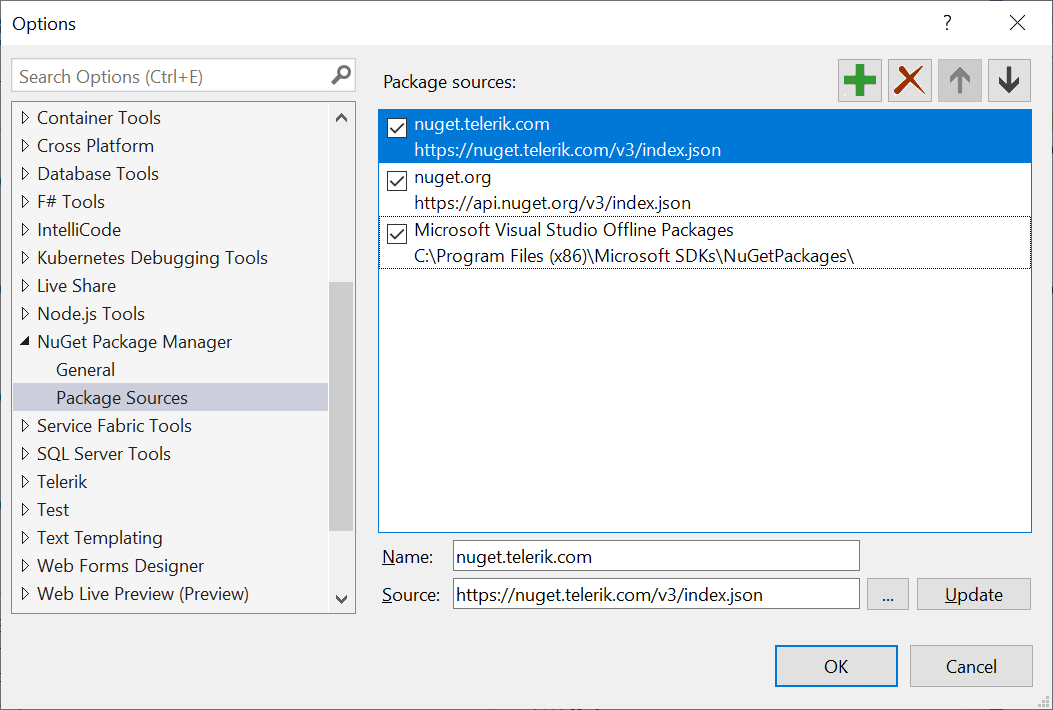The width and height of the screenshot is (1053, 710).
Task: Add a new package source
Action: tap(859, 80)
